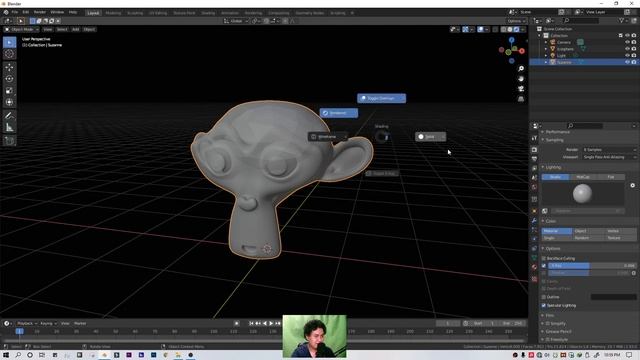This screenshot has height=360, width=640.
Task: Toggle Simplify panel checkbox
Action: (x=548, y=323)
